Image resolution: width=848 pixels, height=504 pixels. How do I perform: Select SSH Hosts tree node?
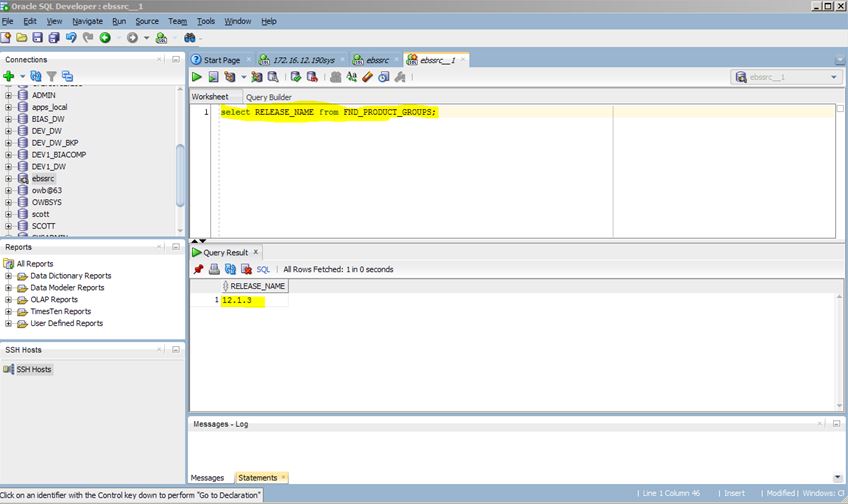click(x=34, y=369)
